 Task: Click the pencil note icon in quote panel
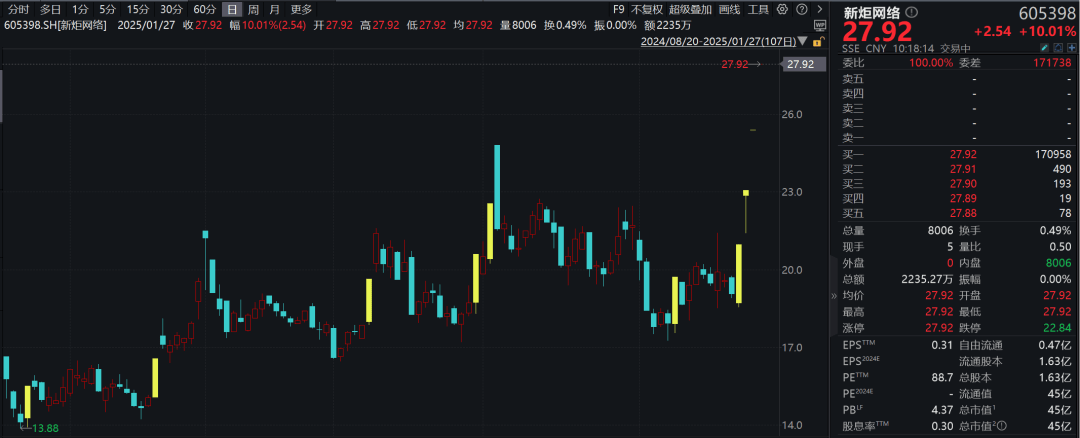pos(1044,49)
